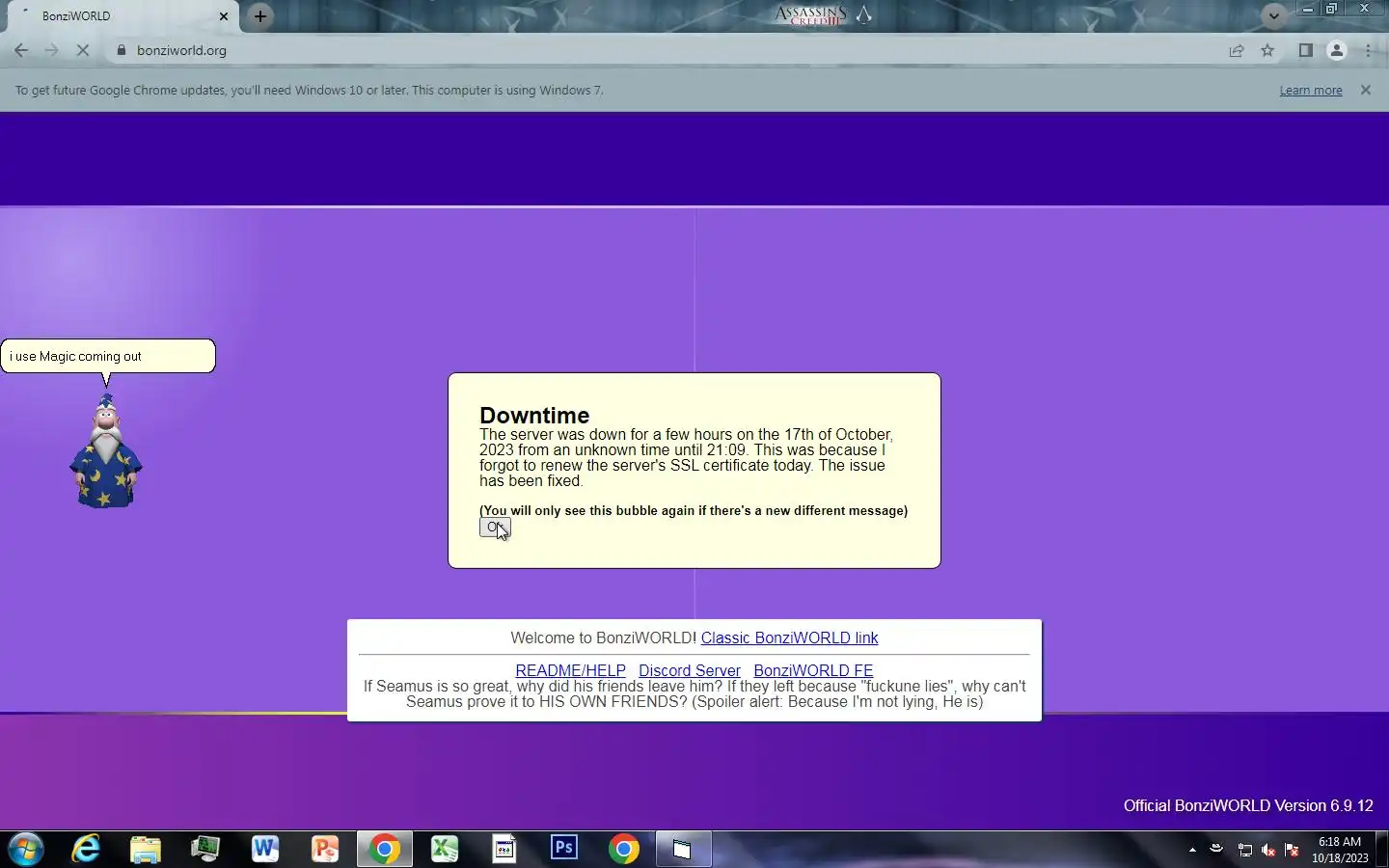Open the Windows Start menu
Screen dimensions: 1389x868
tap(25, 849)
